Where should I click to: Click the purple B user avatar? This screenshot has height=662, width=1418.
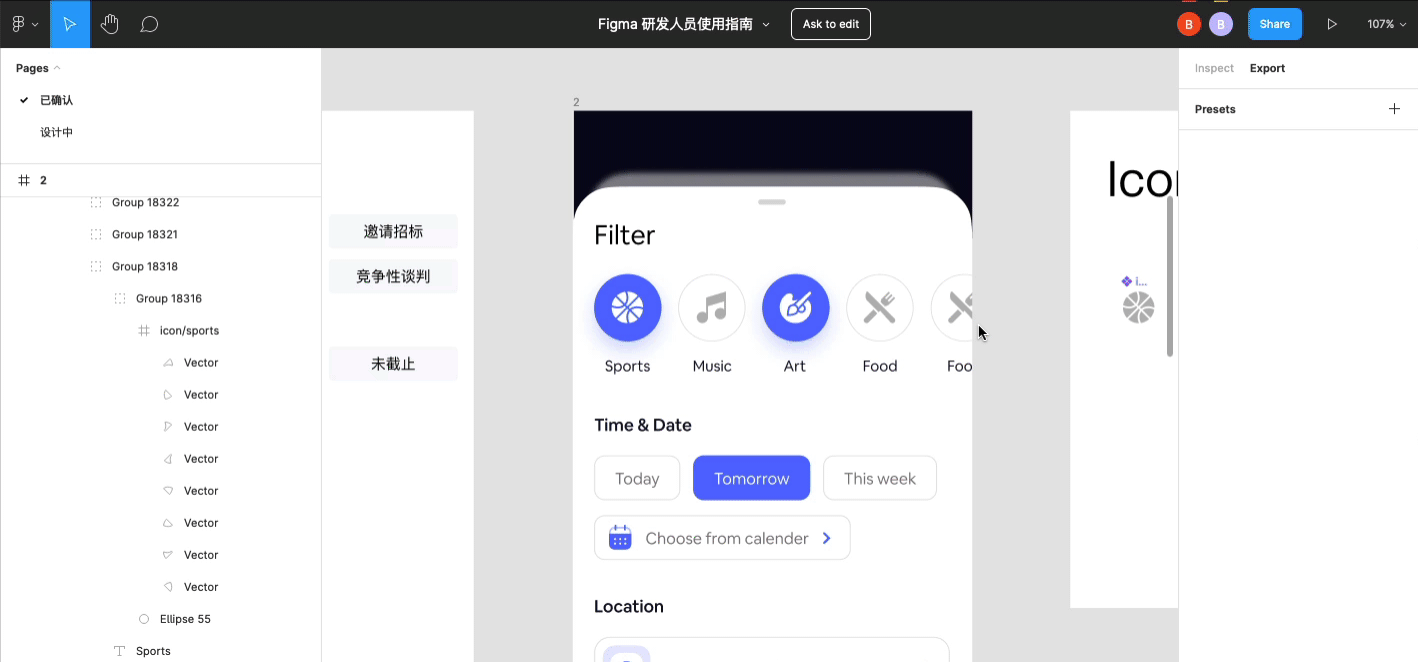click(x=1221, y=24)
